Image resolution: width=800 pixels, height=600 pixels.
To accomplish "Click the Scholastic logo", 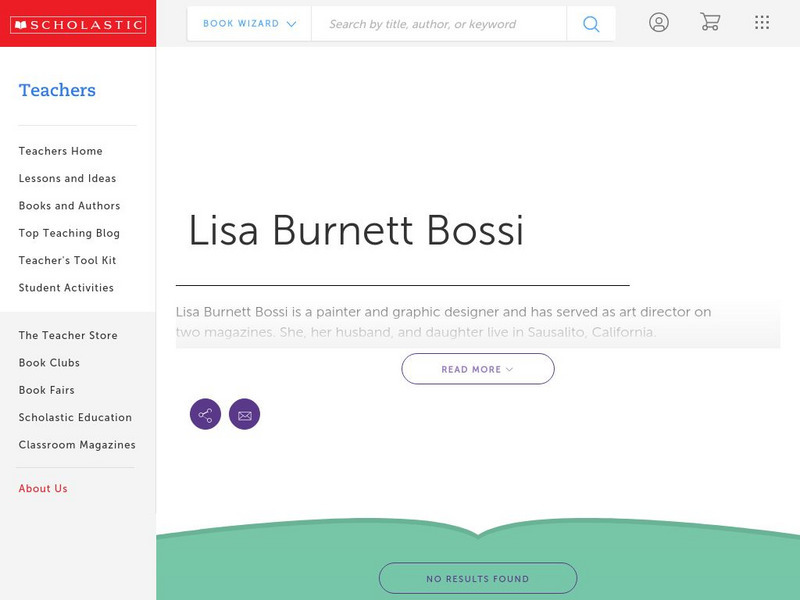I will coord(77,22).
